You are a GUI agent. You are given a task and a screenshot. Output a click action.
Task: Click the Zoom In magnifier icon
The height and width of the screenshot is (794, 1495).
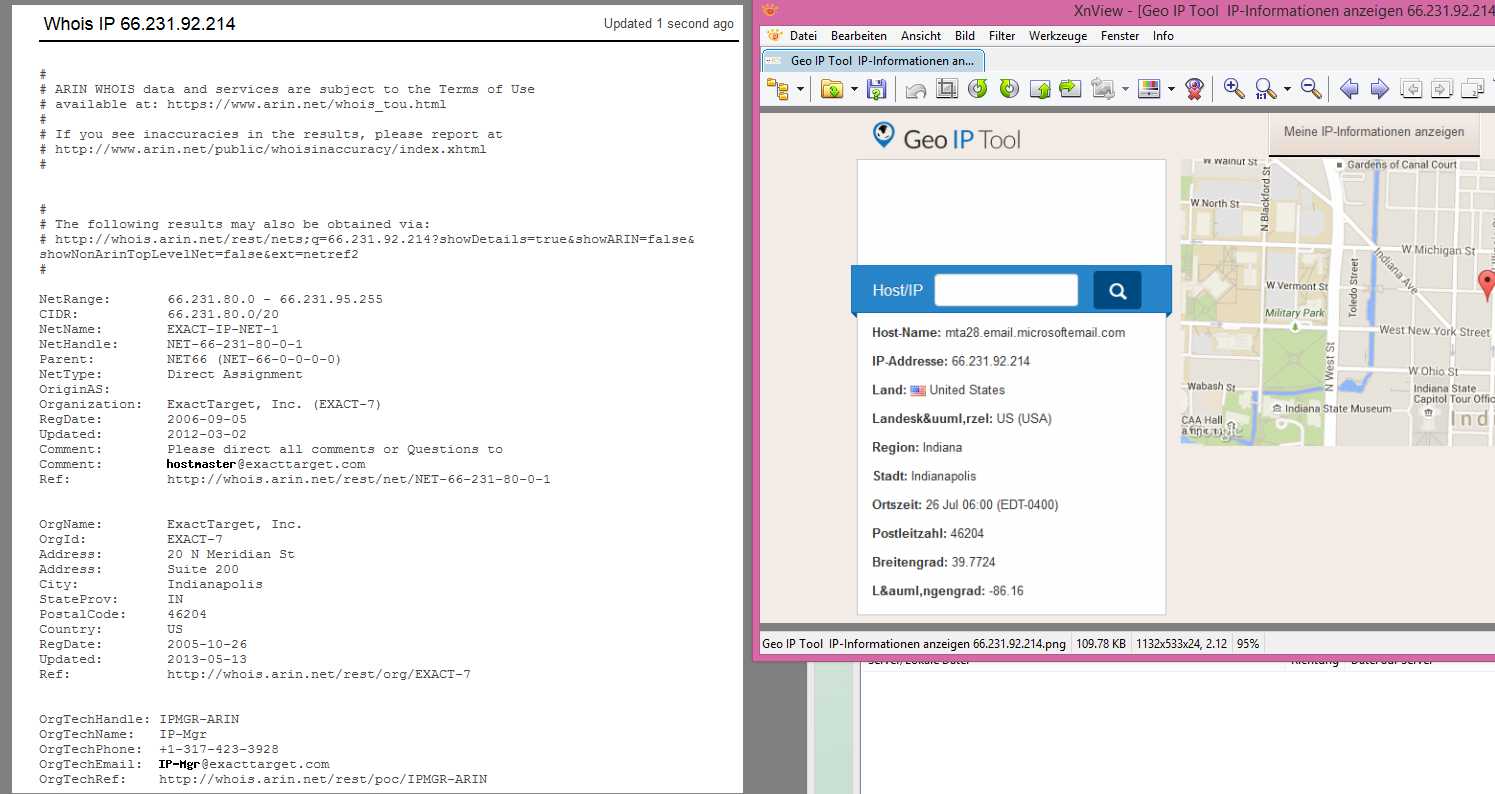click(1234, 89)
